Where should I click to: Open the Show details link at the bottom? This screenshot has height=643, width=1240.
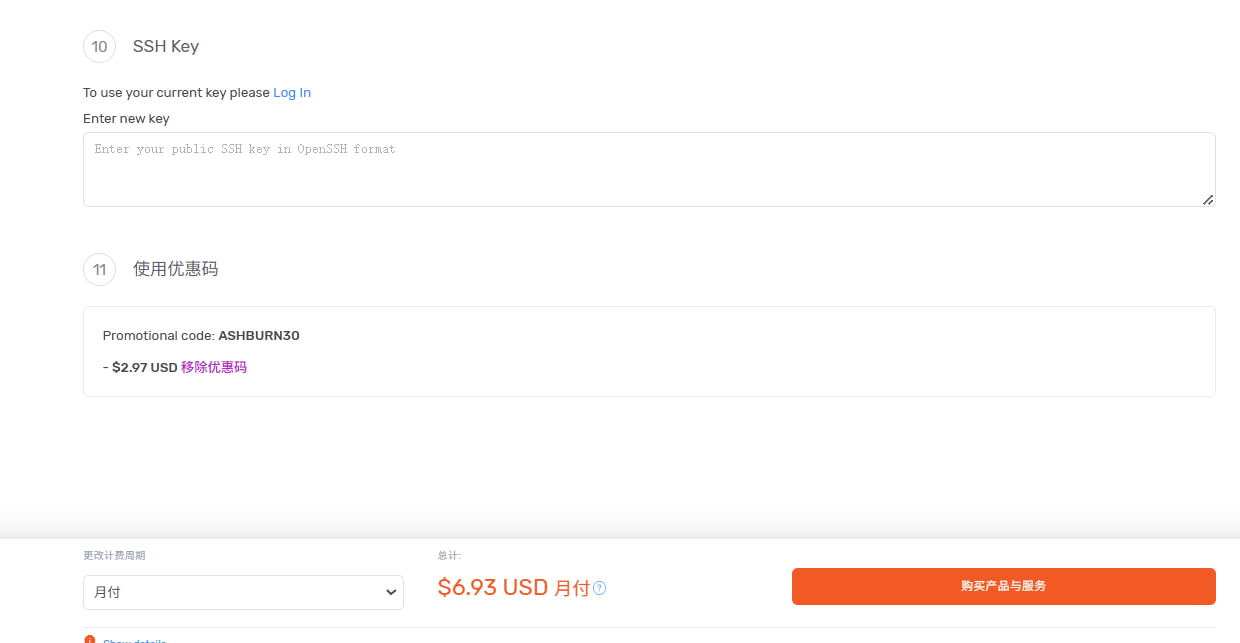133,641
